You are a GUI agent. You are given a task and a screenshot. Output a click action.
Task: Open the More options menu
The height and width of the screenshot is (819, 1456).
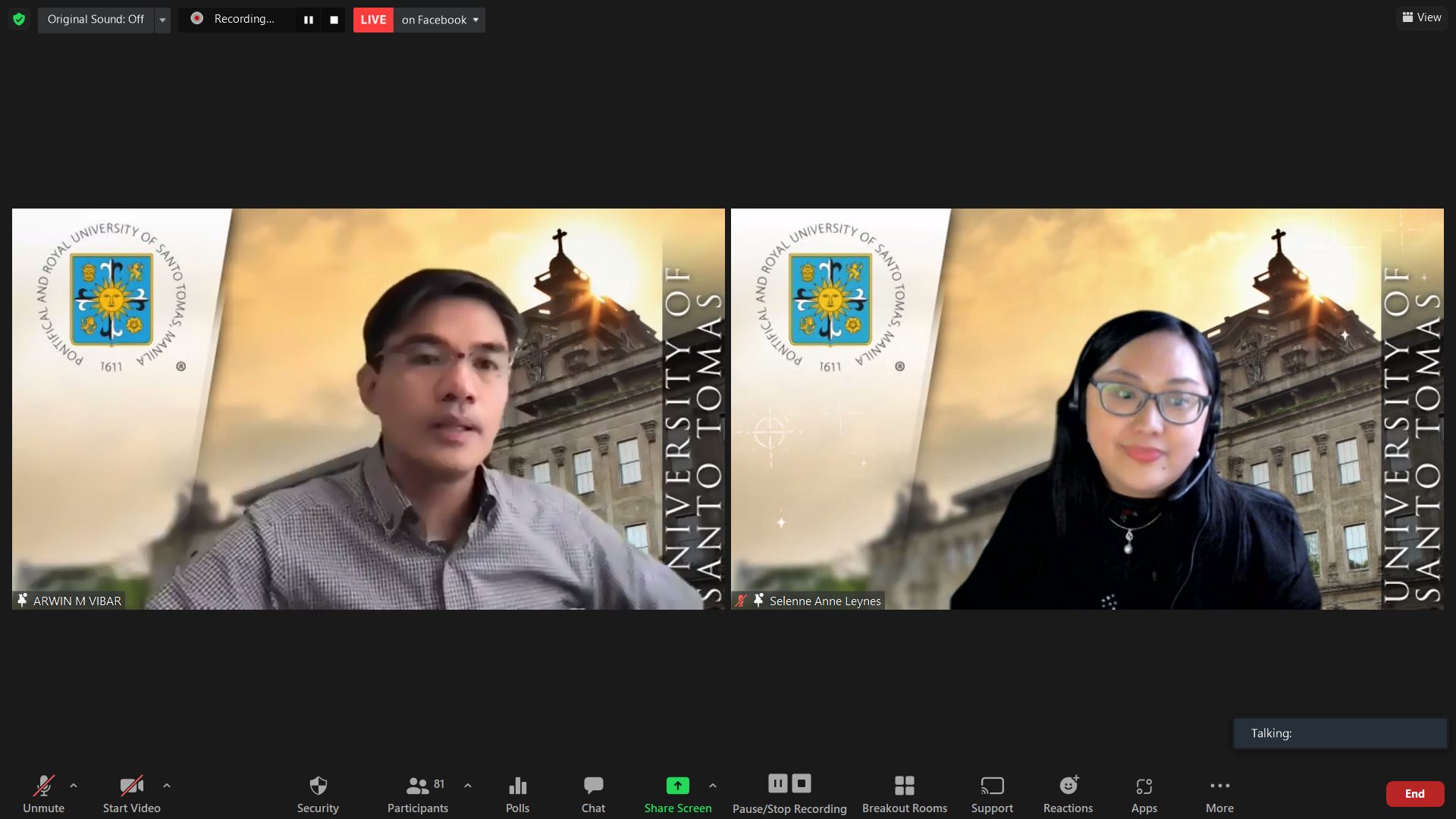[x=1219, y=786]
